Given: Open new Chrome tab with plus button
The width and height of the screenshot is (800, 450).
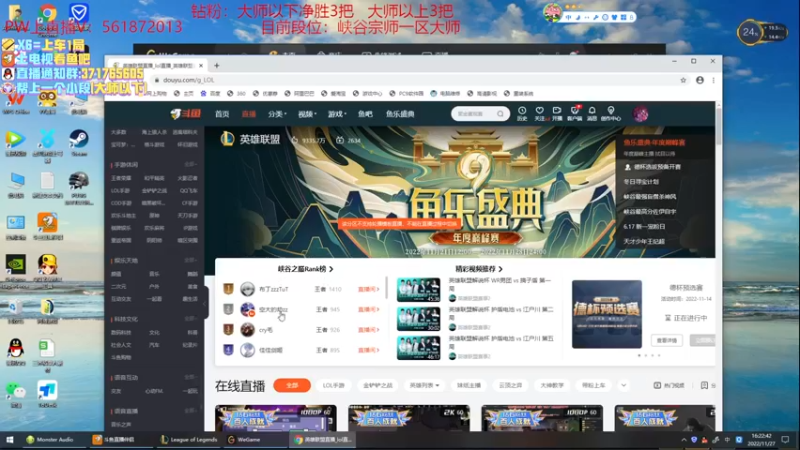Looking at the screenshot, I should (x=216, y=65).
